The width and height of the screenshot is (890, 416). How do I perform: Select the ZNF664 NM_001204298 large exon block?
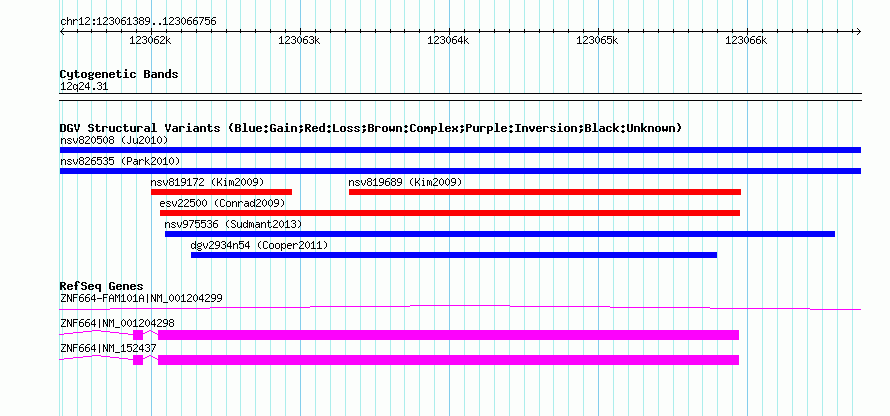tap(448, 335)
